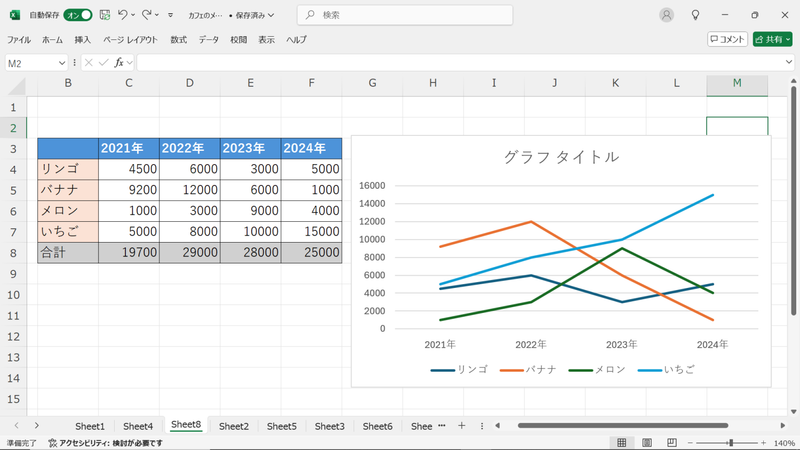
Task: Click the 2021年 table header cell
Action: 129,148
